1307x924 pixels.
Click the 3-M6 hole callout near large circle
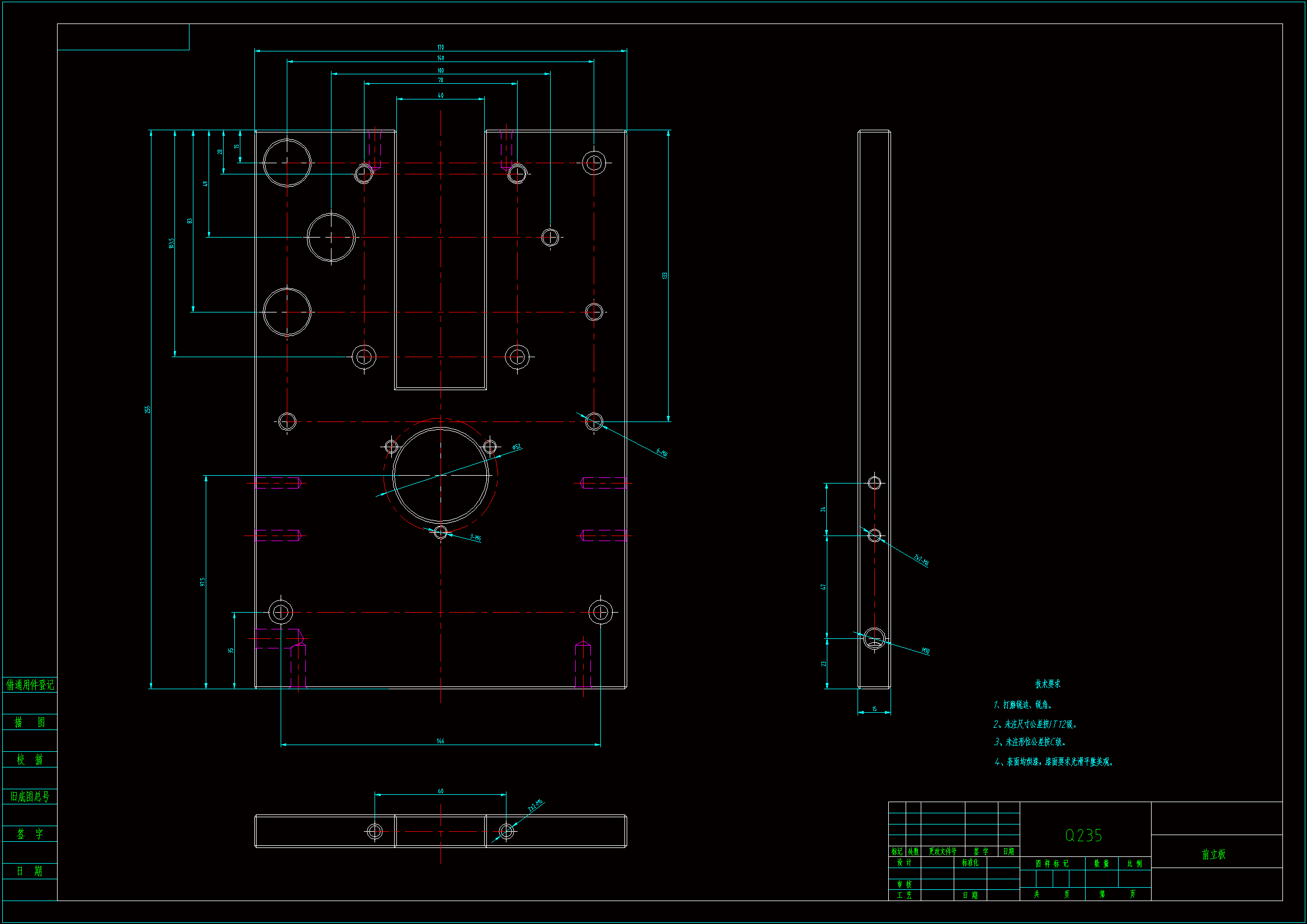tap(475, 537)
